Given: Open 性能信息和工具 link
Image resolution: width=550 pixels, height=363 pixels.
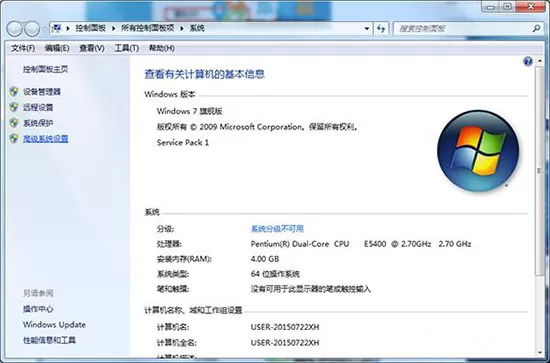Looking at the screenshot, I should tap(49, 340).
